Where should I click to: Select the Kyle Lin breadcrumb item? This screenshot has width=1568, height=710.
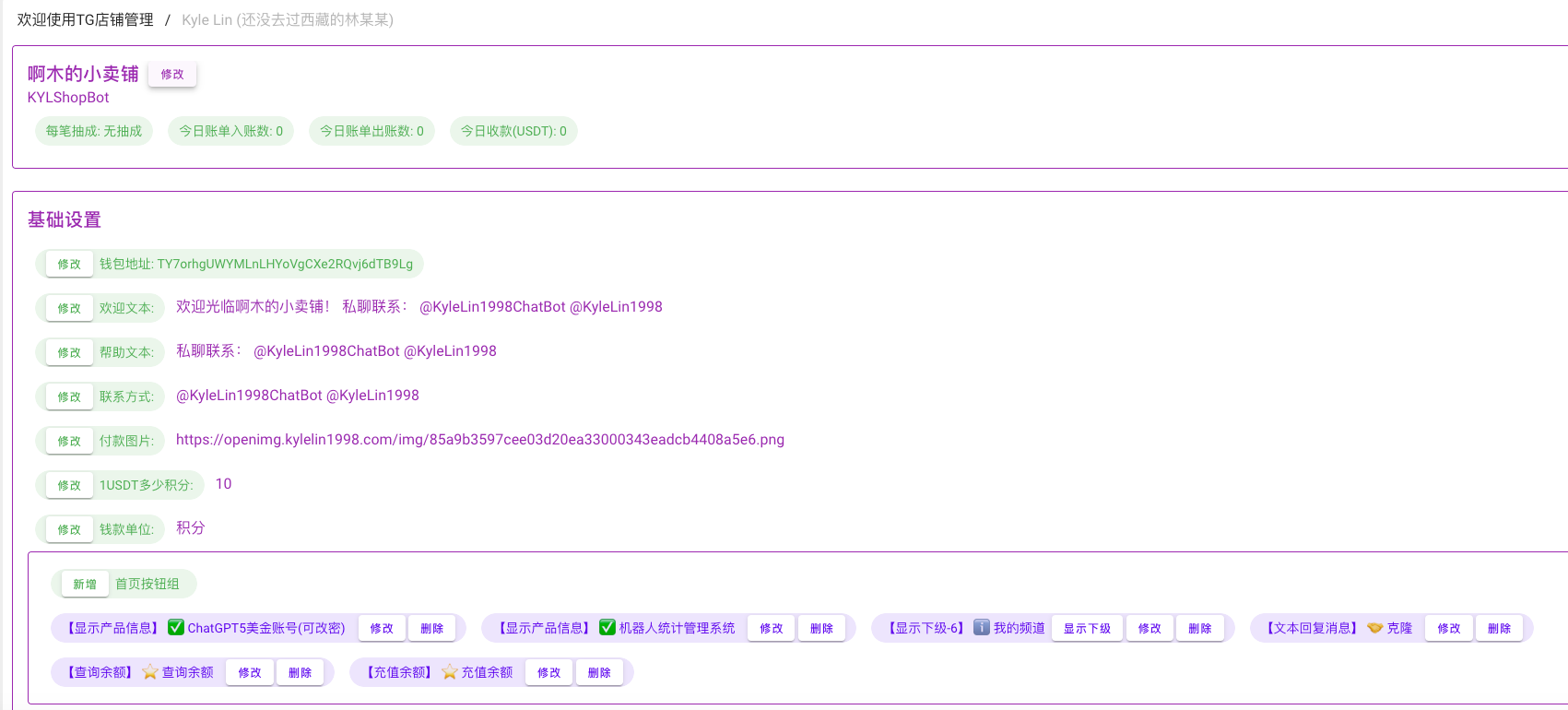coord(287,19)
